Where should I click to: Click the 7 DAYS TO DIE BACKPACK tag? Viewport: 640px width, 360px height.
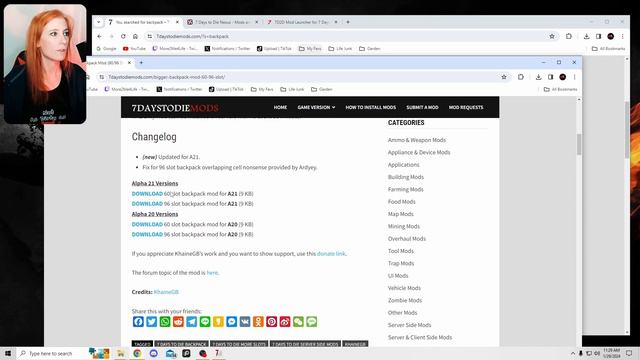[182, 344]
